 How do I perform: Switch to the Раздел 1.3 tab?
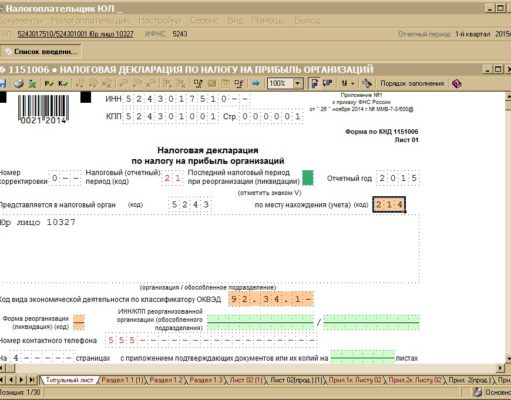click(206, 380)
